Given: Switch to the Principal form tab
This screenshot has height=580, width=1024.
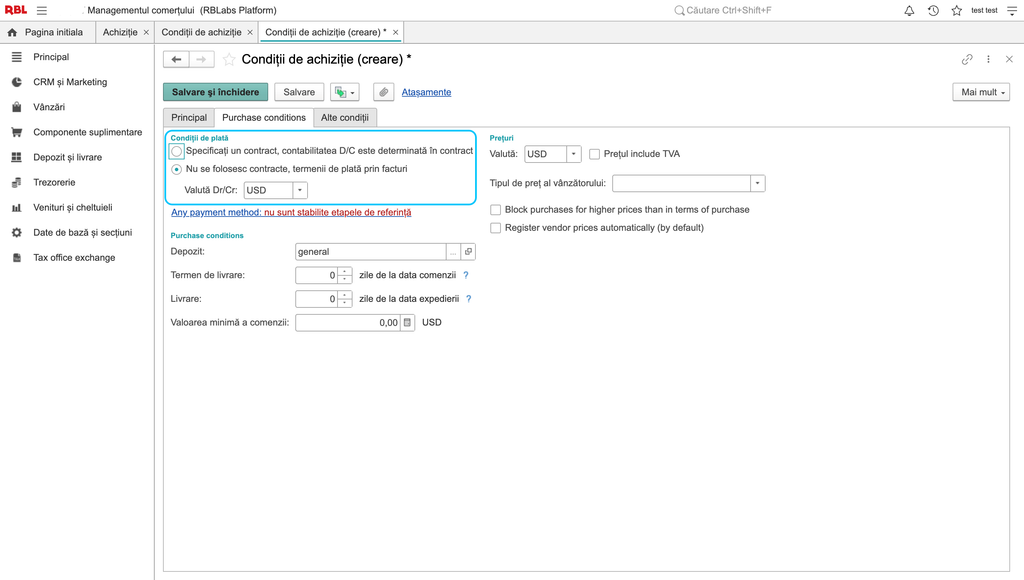Looking at the screenshot, I should (x=189, y=118).
